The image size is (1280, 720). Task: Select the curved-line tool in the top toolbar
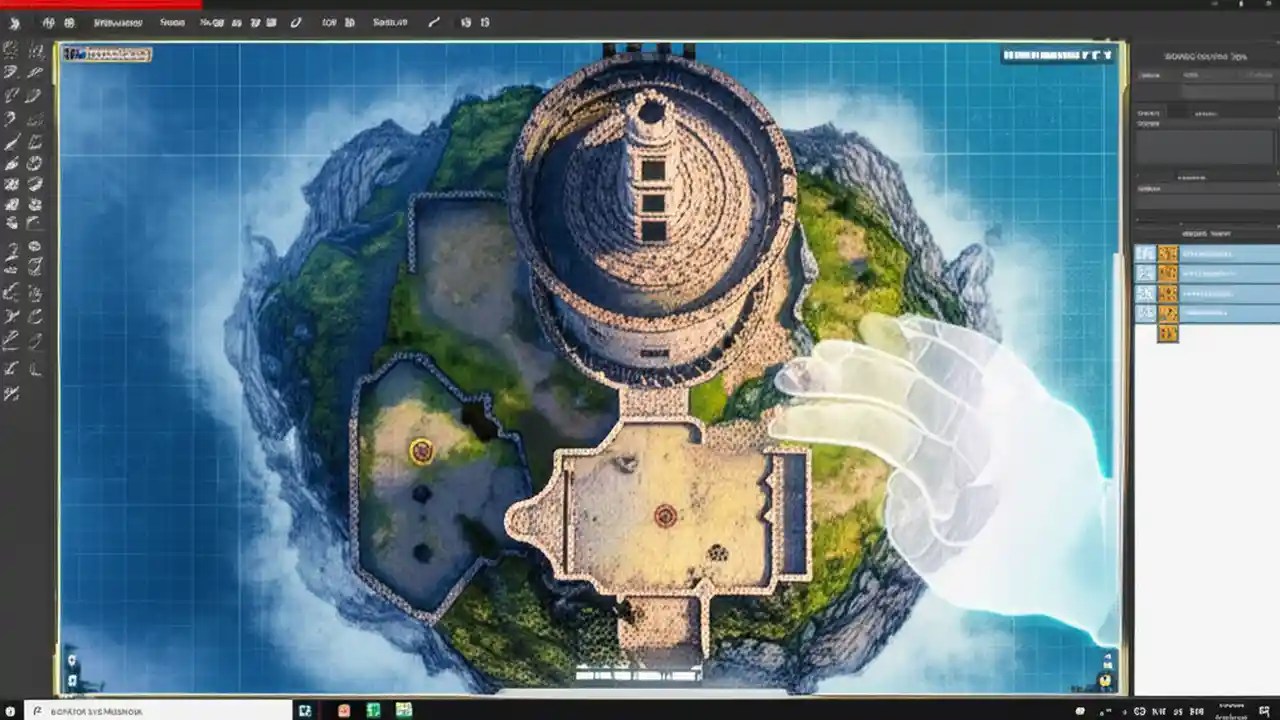pyautogui.click(x=434, y=22)
